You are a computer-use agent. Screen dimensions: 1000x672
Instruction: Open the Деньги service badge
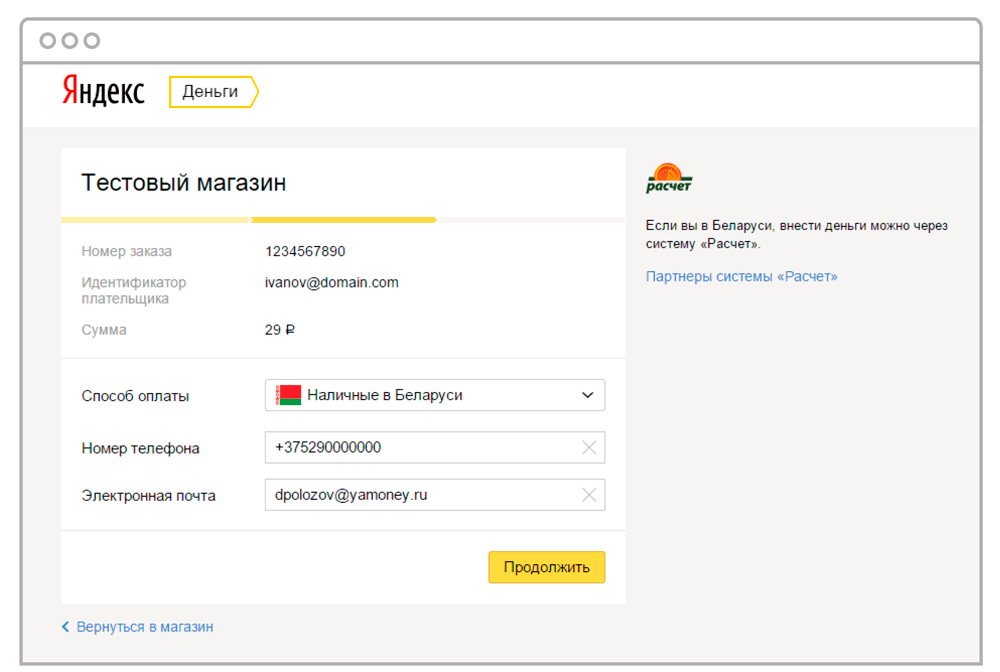coord(214,92)
